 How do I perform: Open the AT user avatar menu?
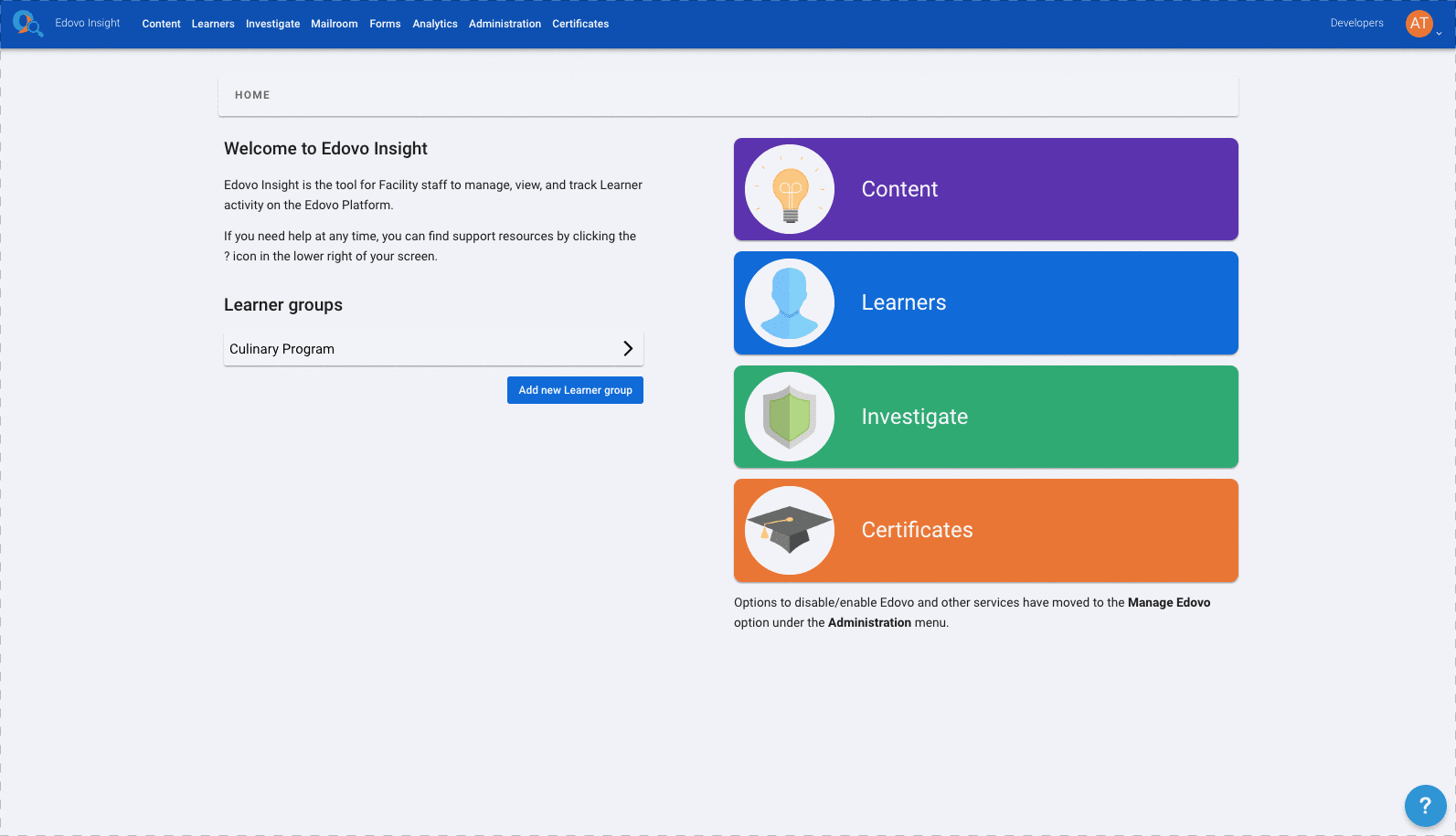coord(1419,24)
